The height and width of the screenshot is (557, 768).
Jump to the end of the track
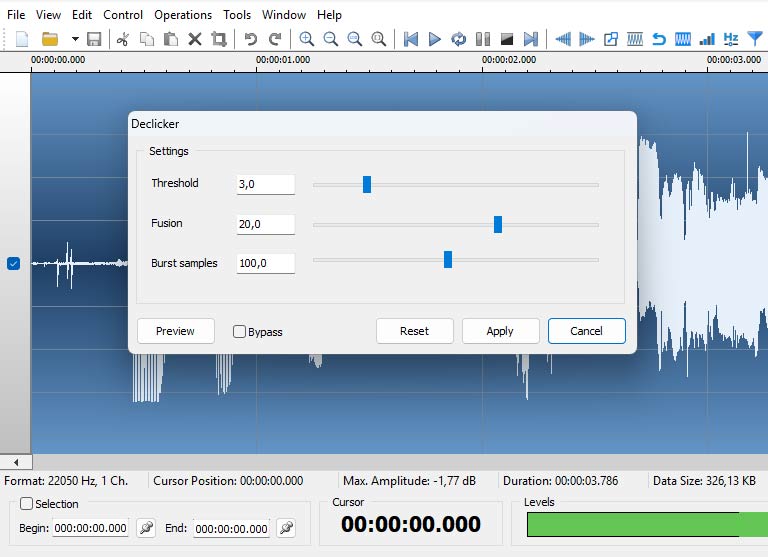pos(531,39)
